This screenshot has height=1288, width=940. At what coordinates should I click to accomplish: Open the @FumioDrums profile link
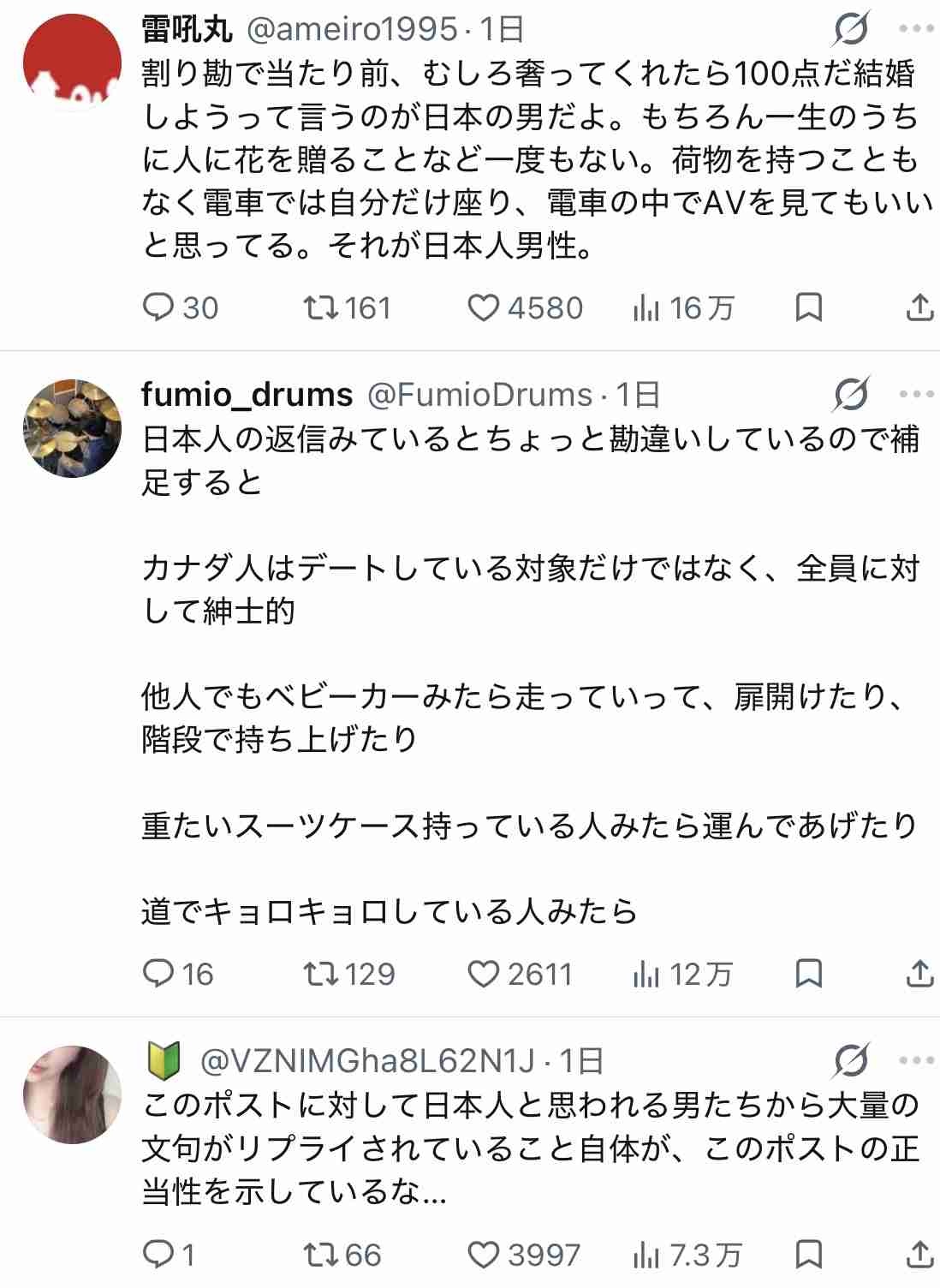click(479, 395)
